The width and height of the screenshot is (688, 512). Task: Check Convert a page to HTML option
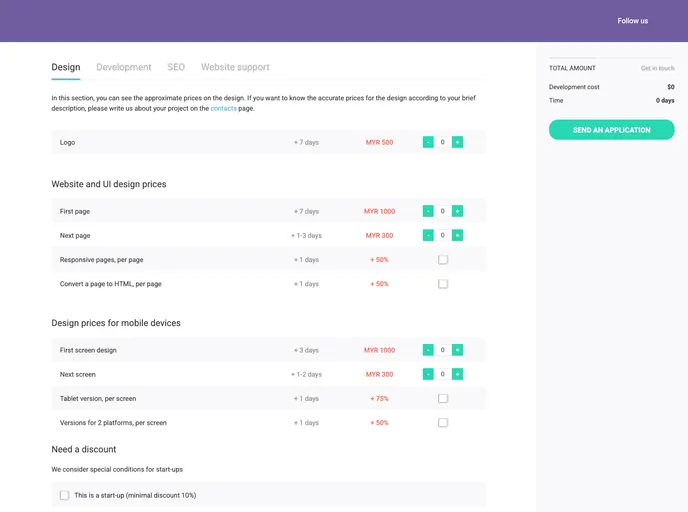[443, 284]
